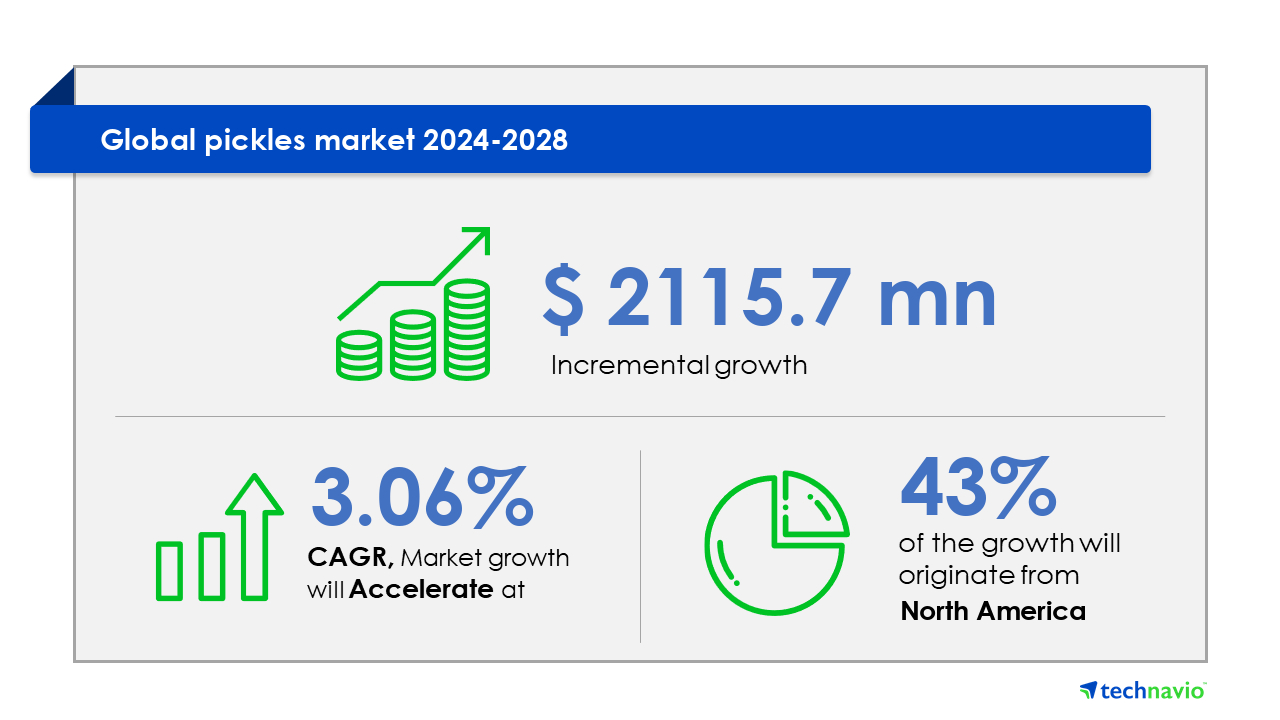
Task: Click the Global pickles market 2024-2028 title
Action: (x=334, y=140)
